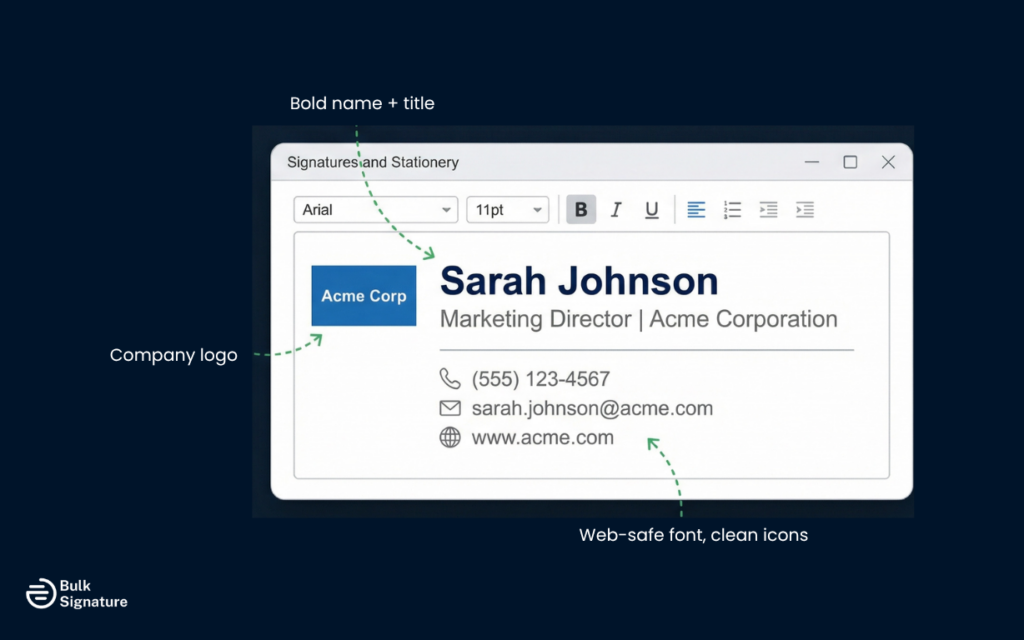Toggle bold formatting
The image size is (1024, 640).
(581, 209)
